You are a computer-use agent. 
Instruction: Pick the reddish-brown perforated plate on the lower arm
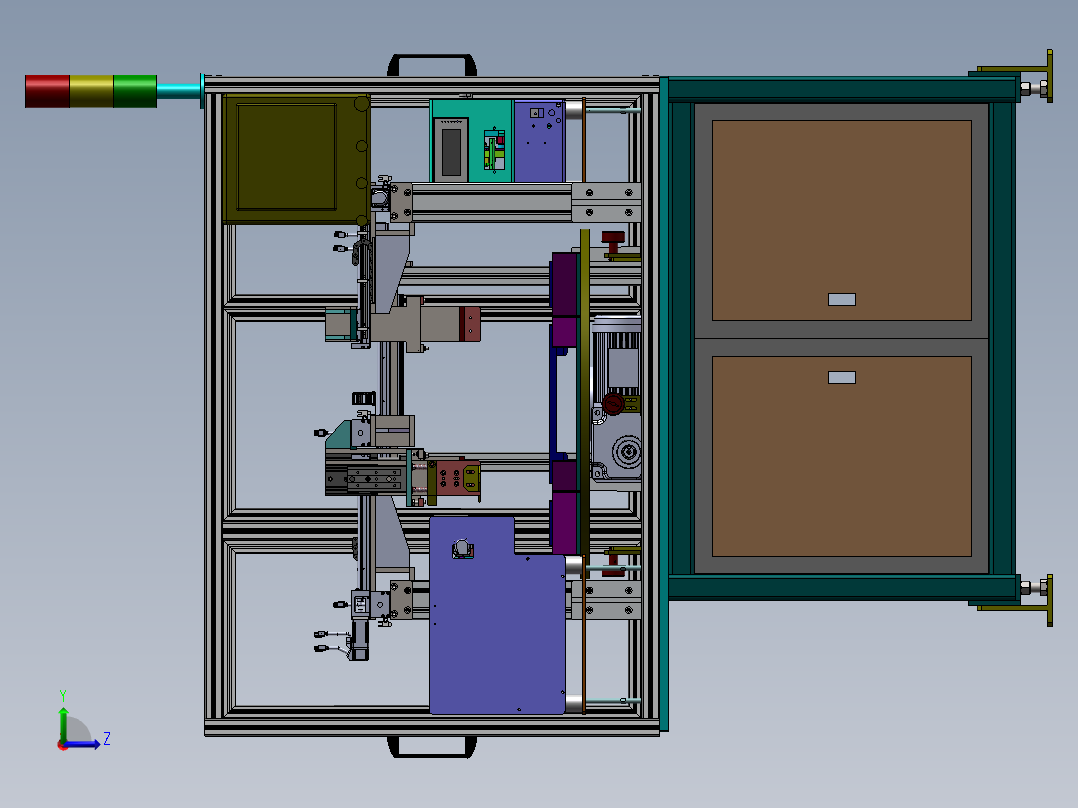point(458,478)
